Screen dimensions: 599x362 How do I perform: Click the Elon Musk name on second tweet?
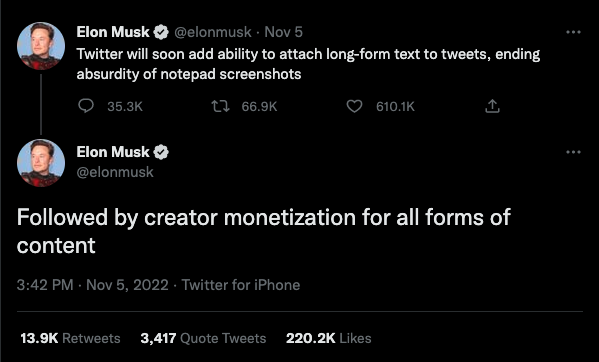(113, 152)
